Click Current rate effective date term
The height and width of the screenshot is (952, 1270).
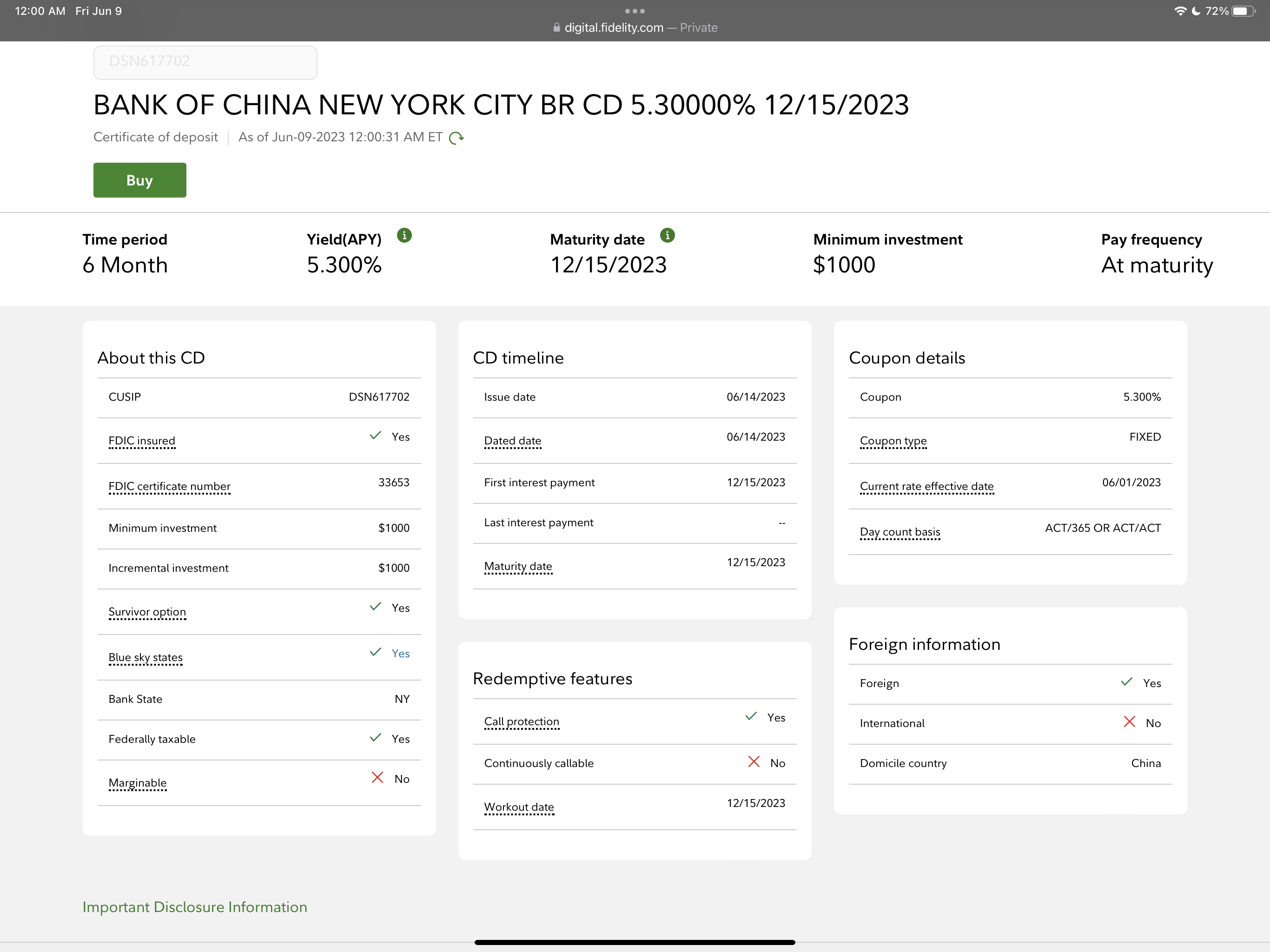[926, 486]
